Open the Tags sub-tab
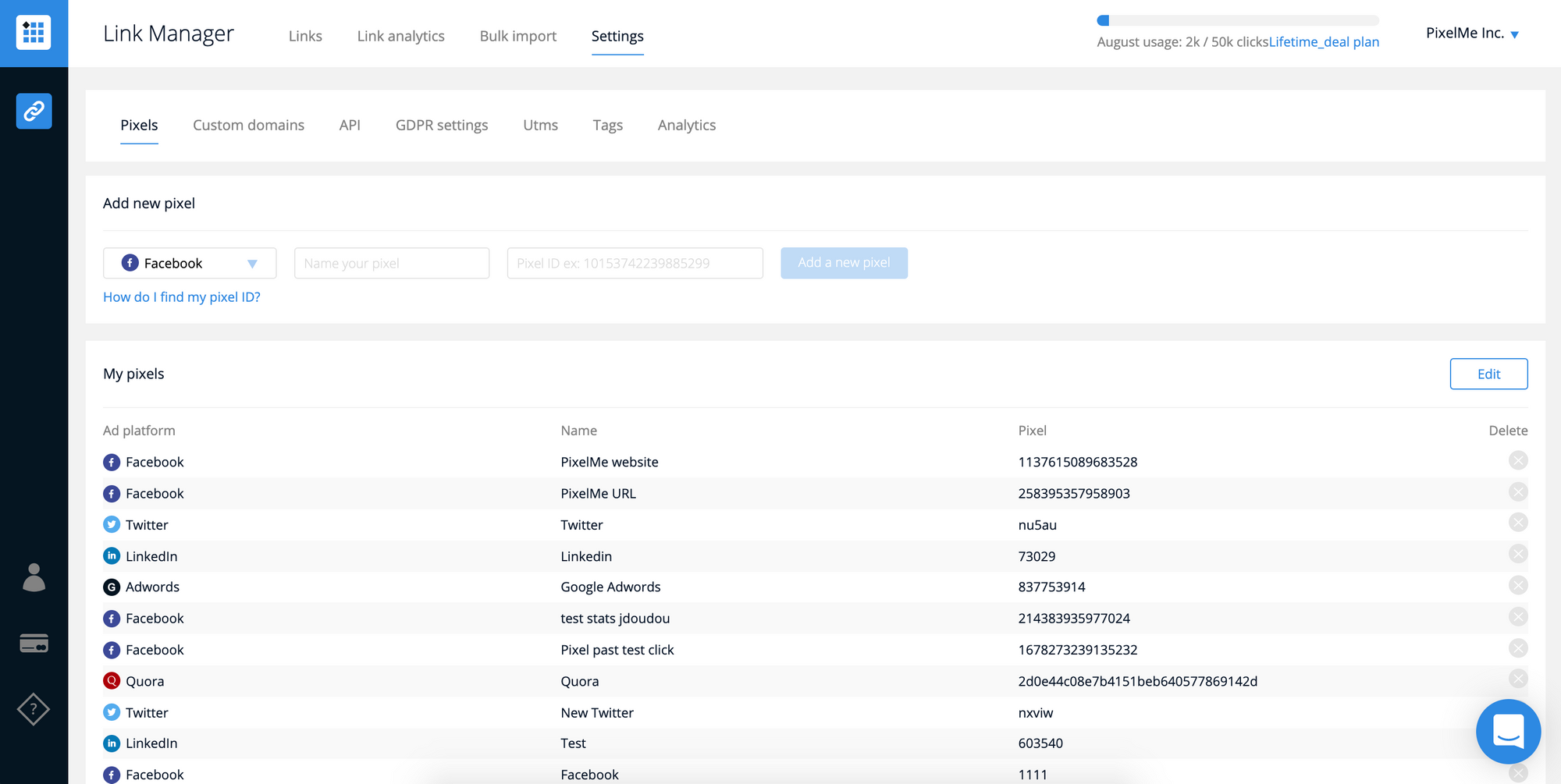 607,125
